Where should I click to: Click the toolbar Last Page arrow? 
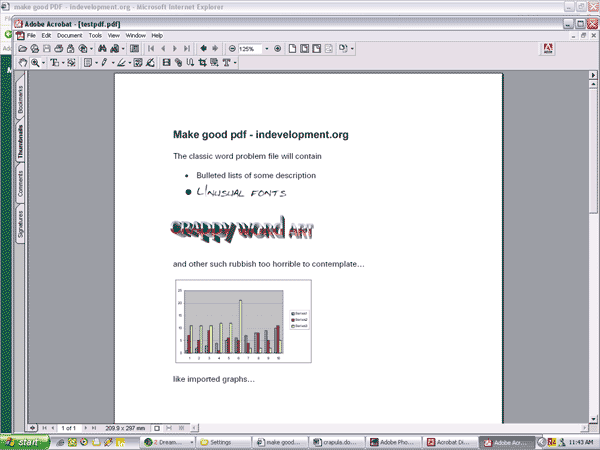pos(187,49)
